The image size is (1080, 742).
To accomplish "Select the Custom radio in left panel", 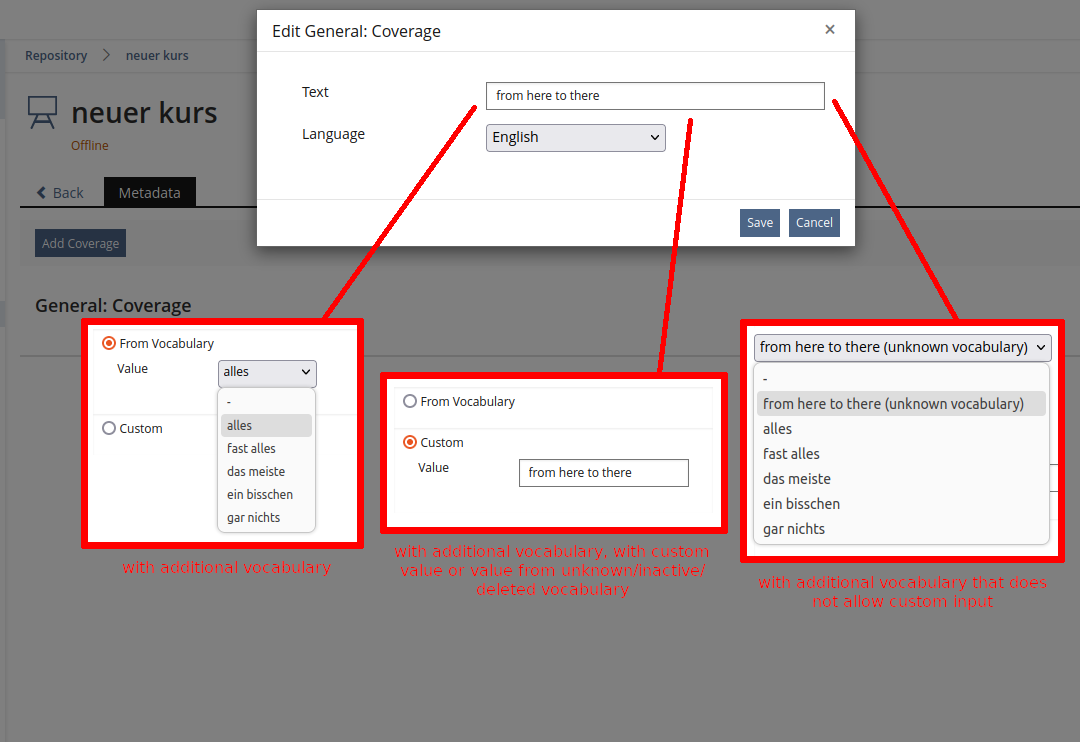I will click(109, 428).
